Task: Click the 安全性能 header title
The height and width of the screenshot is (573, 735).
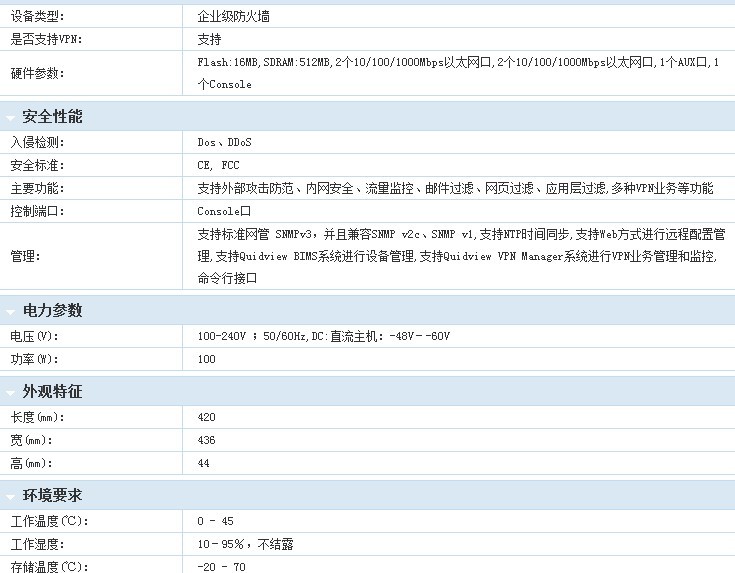Action: coord(52,117)
